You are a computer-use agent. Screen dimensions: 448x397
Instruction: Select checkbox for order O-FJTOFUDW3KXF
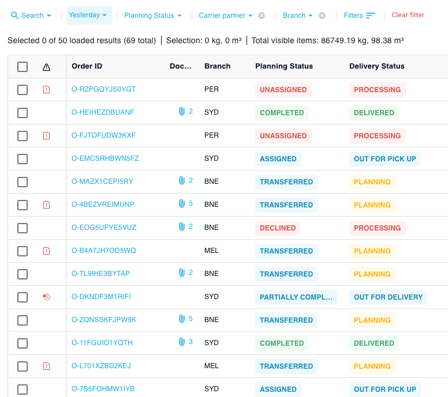[22, 136]
